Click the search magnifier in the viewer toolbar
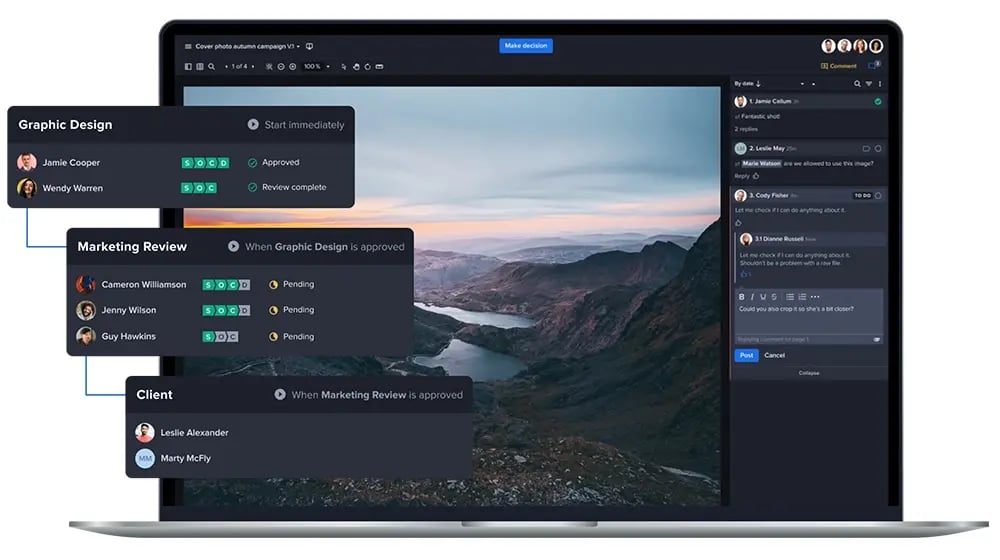Screen dimensions: 1000x560 tap(211, 67)
